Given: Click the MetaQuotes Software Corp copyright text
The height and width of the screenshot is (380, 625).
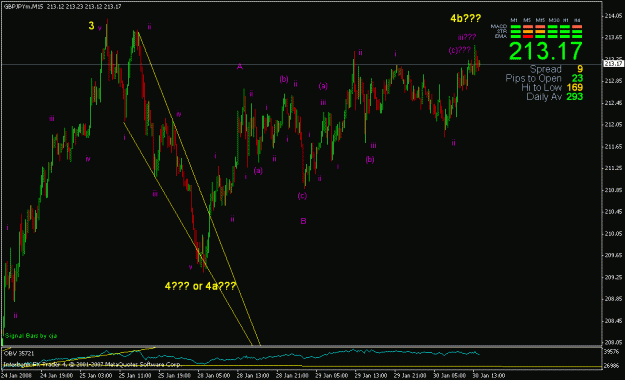Looking at the screenshot, I should [x=92, y=364].
